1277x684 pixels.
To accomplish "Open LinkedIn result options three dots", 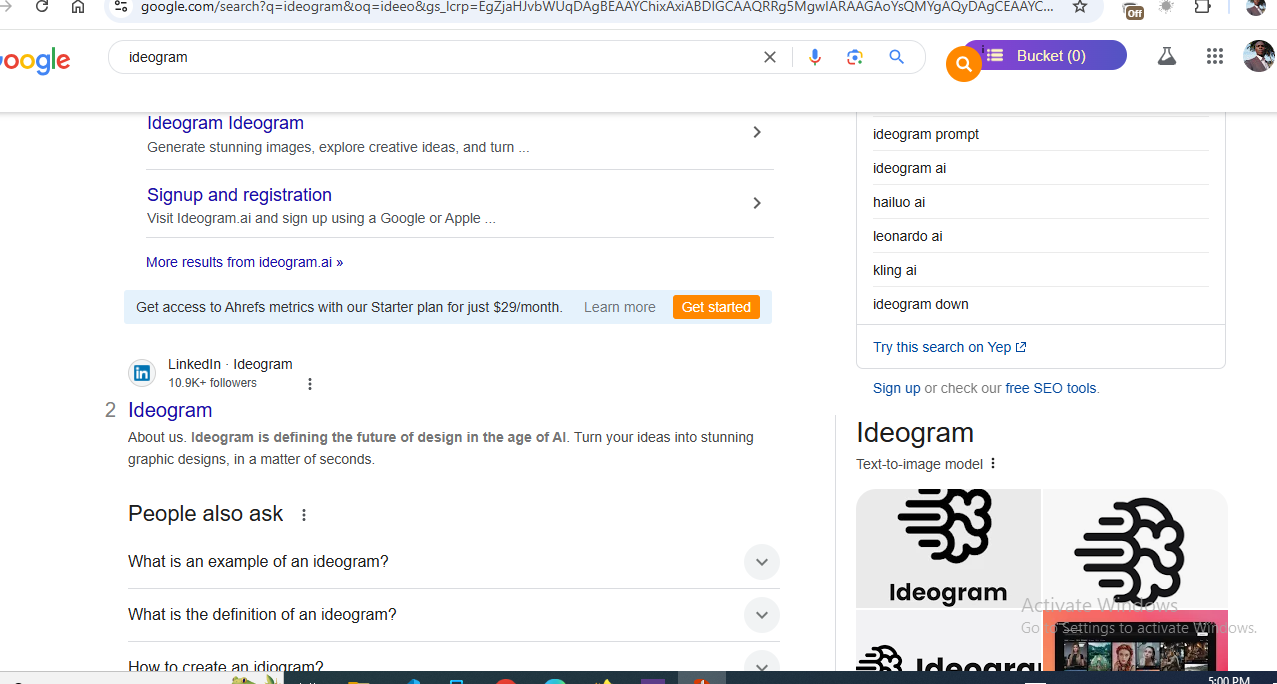I will (310, 384).
